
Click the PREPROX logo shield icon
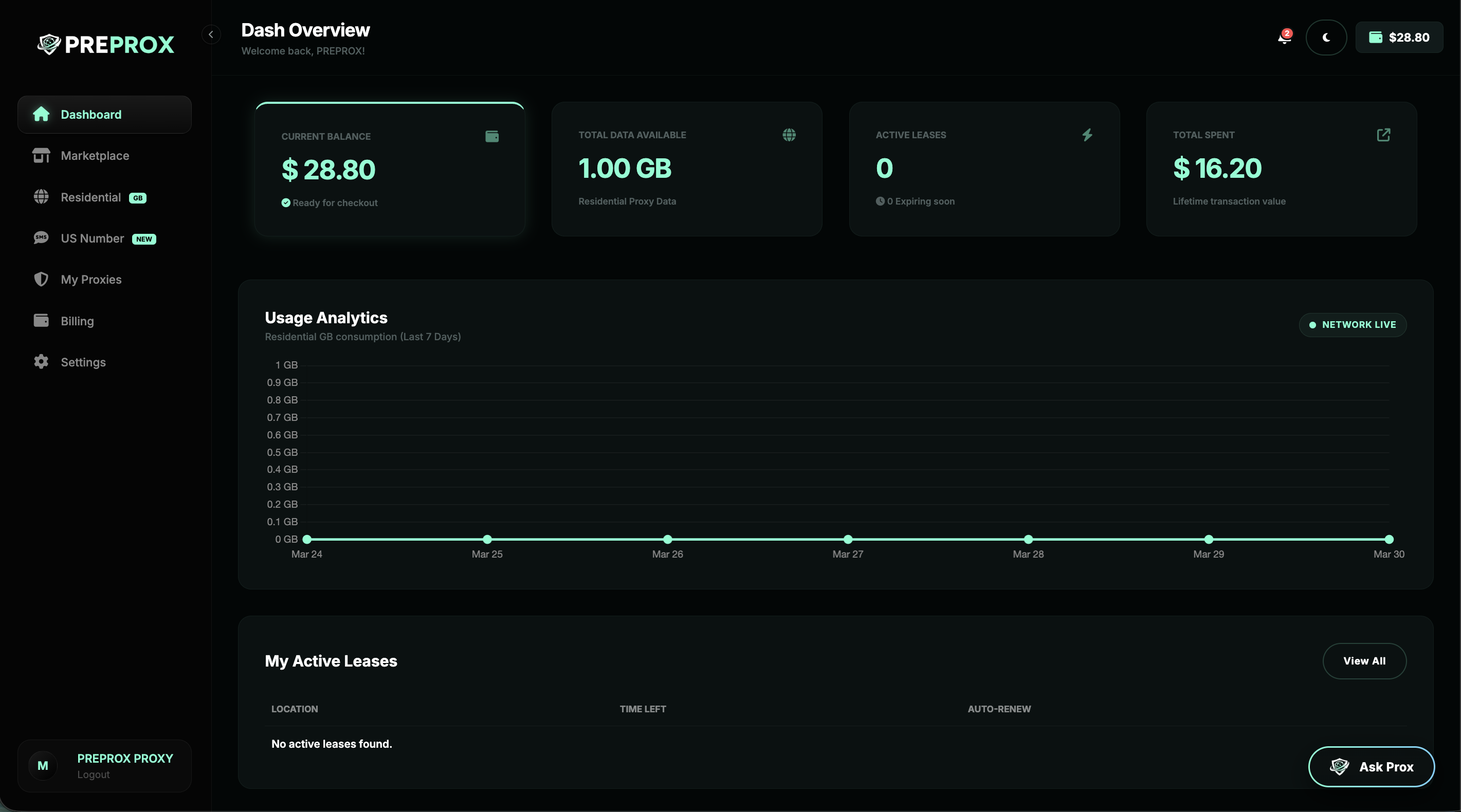50,44
